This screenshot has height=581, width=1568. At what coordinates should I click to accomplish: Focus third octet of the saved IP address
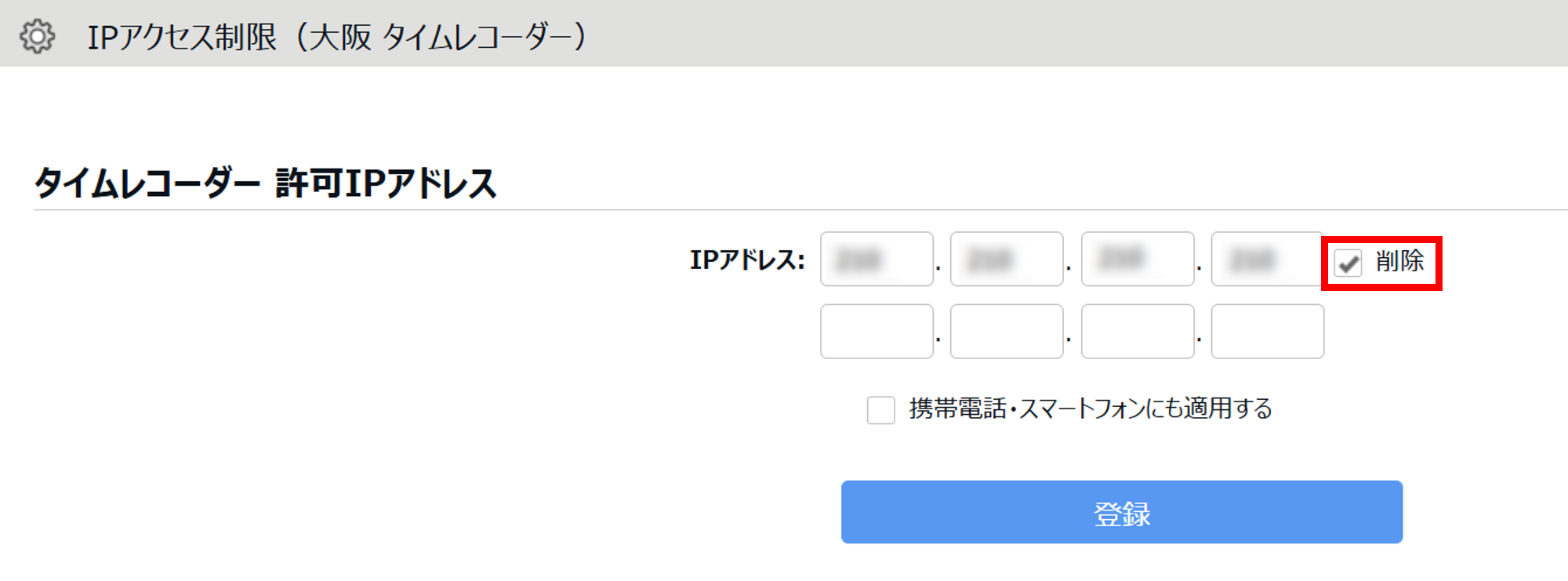pyautogui.click(x=1138, y=259)
